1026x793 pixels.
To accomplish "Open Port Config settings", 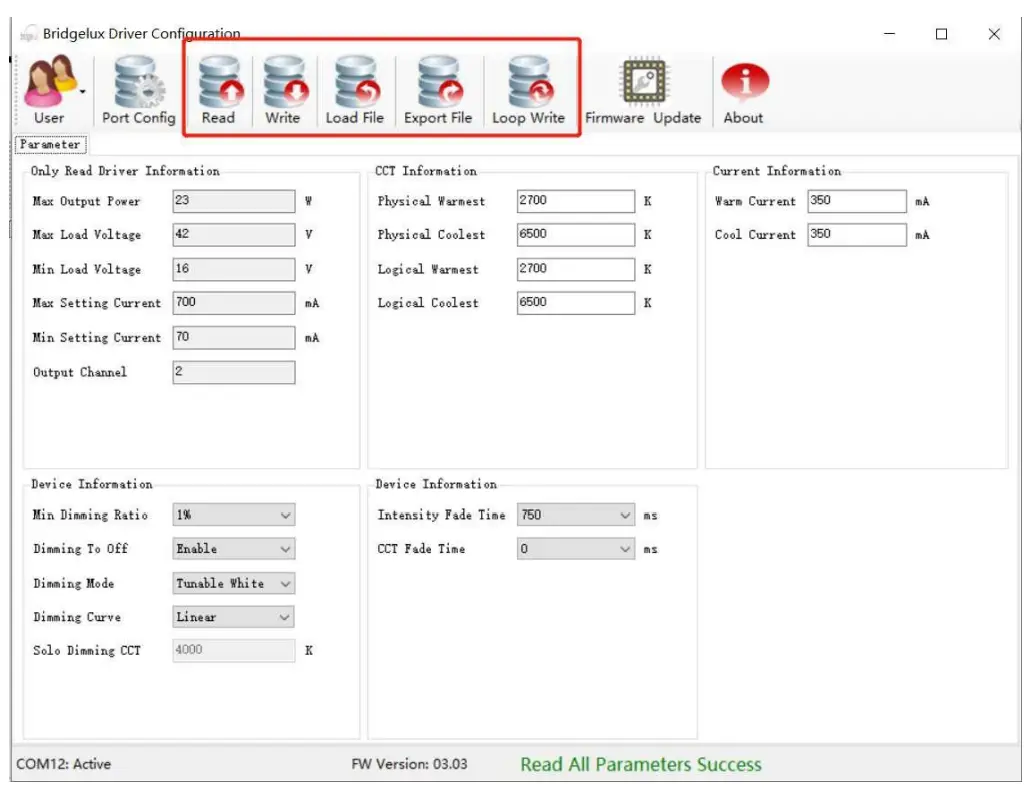I will tap(139, 90).
